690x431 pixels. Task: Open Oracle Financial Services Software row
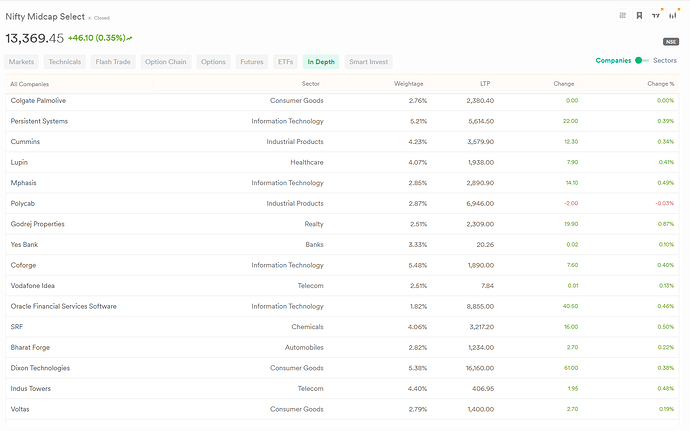click(x=342, y=306)
